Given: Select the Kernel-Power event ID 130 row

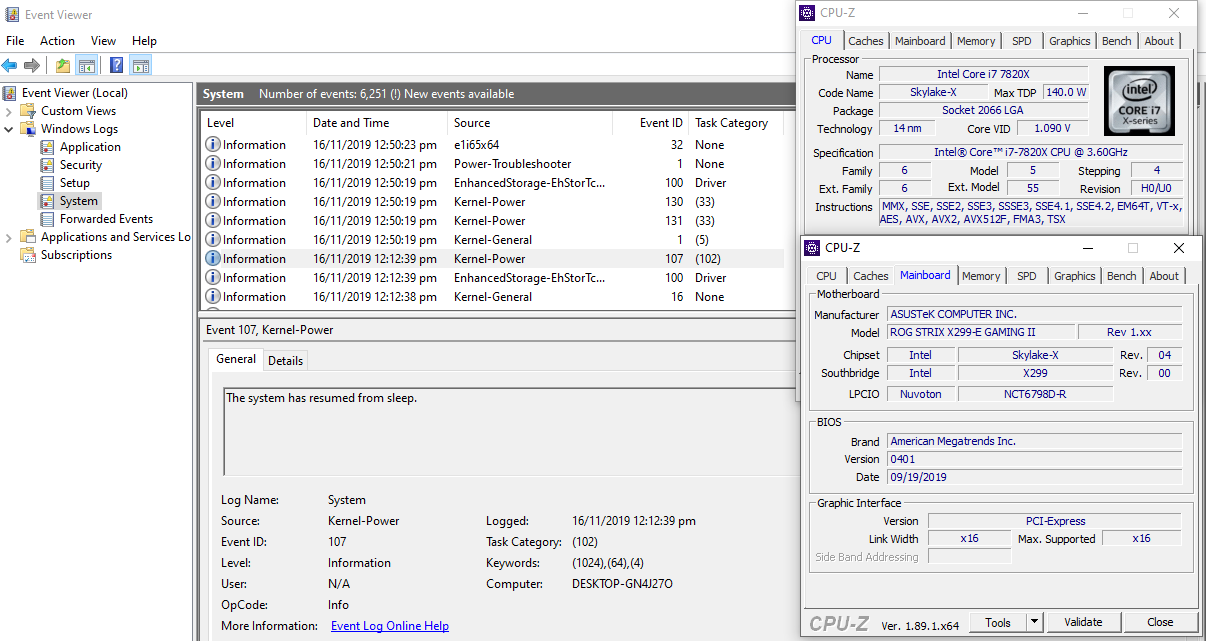Looking at the screenshot, I should 492,202.
